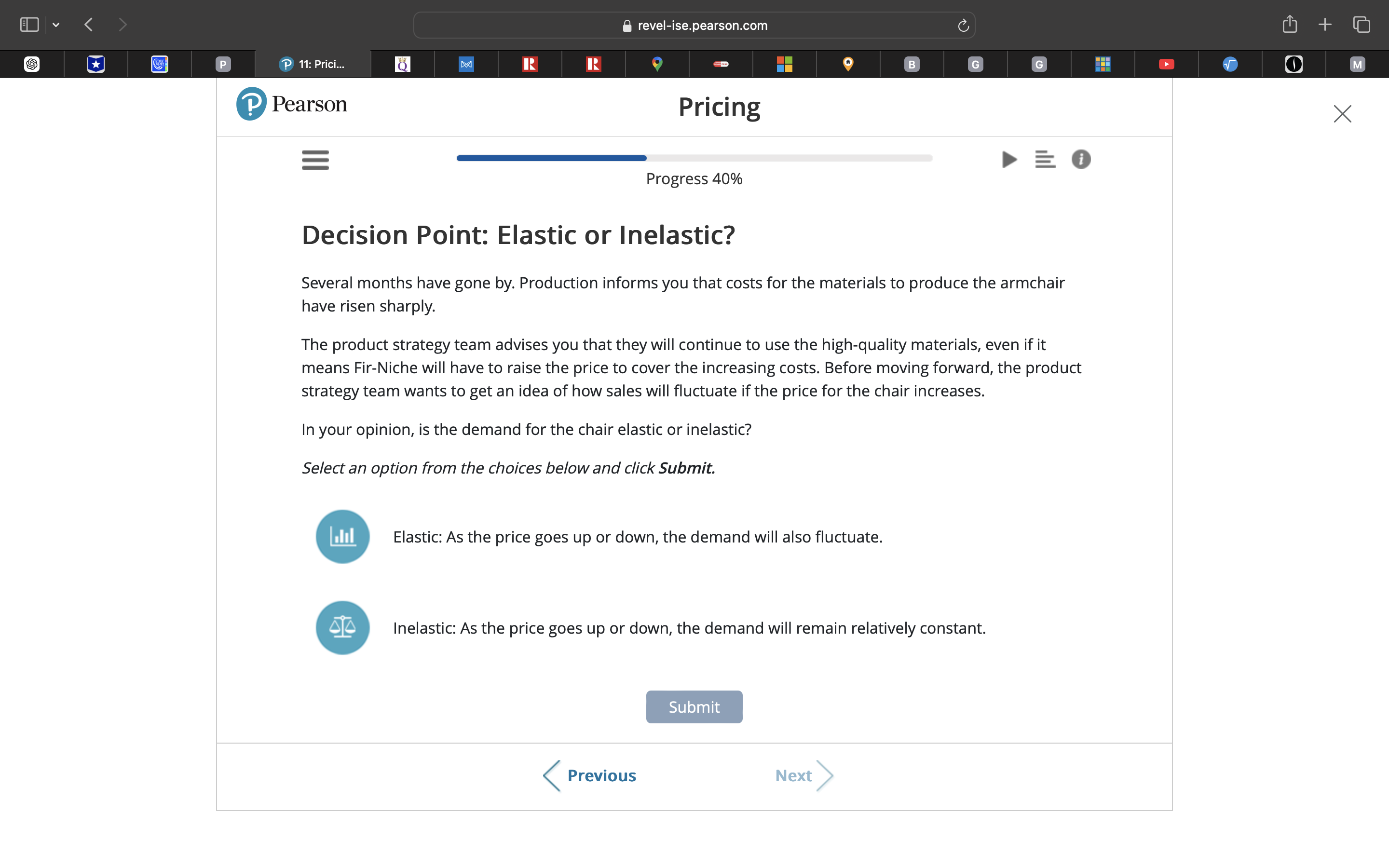Open the transcript list view

pyautogui.click(x=1045, y=160)
